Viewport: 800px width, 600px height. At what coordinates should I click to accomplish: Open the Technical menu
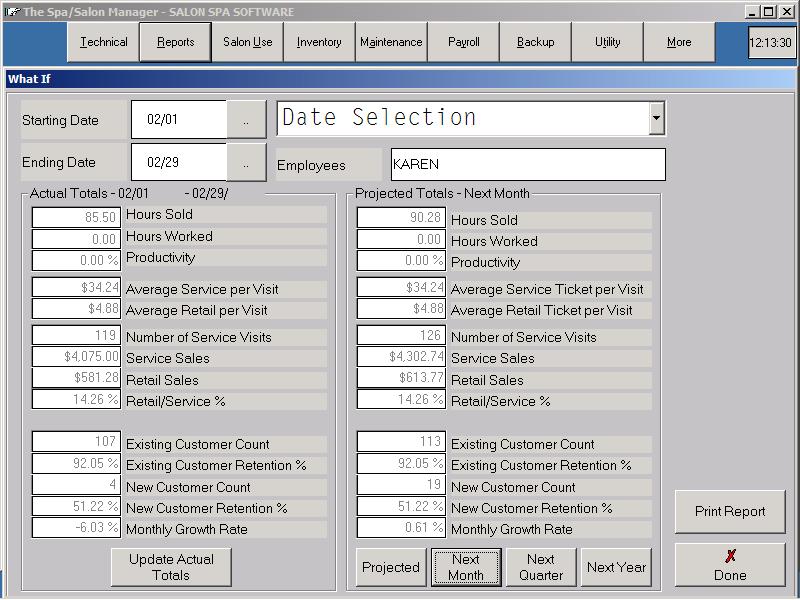pos(104,43)
